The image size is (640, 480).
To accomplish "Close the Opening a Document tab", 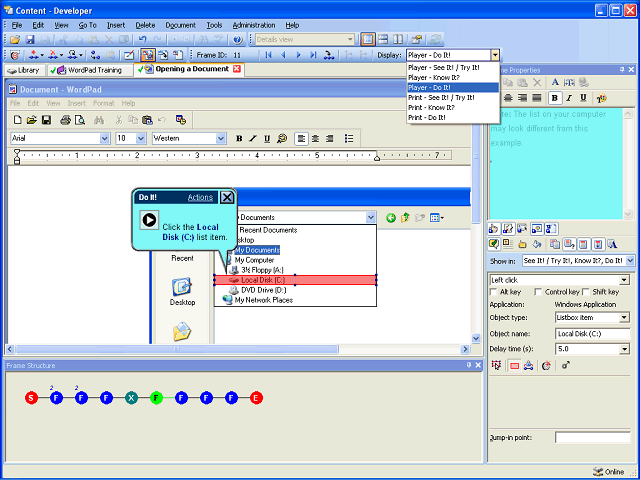I will pos(237,69).
